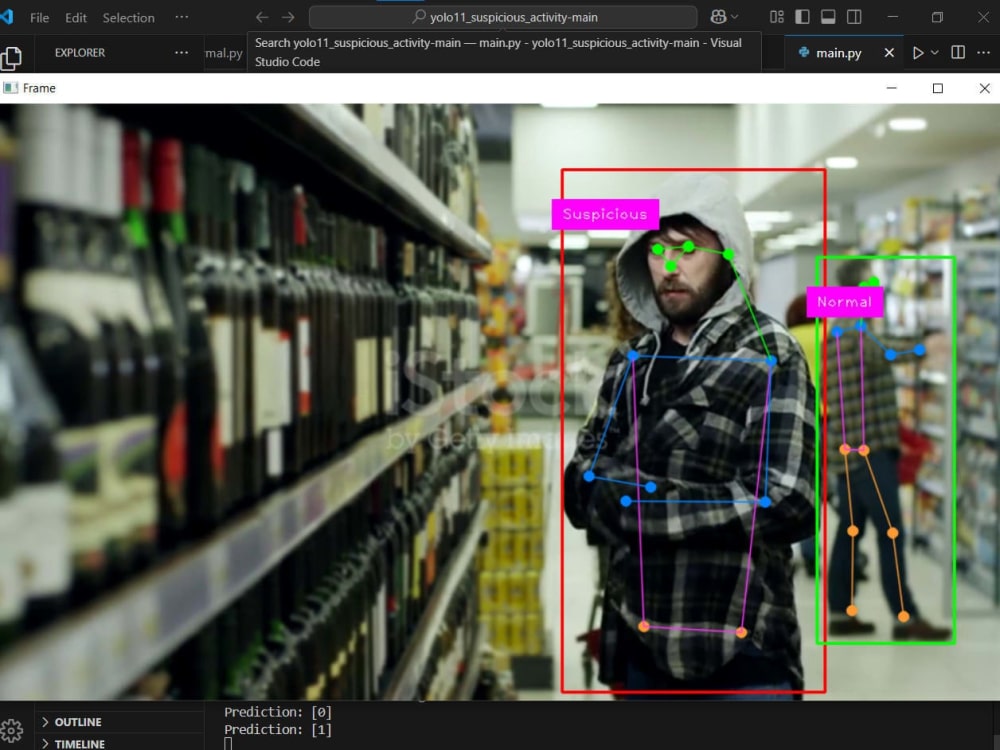Open the Explorer activity bar icon

click(x=11, y=58)
